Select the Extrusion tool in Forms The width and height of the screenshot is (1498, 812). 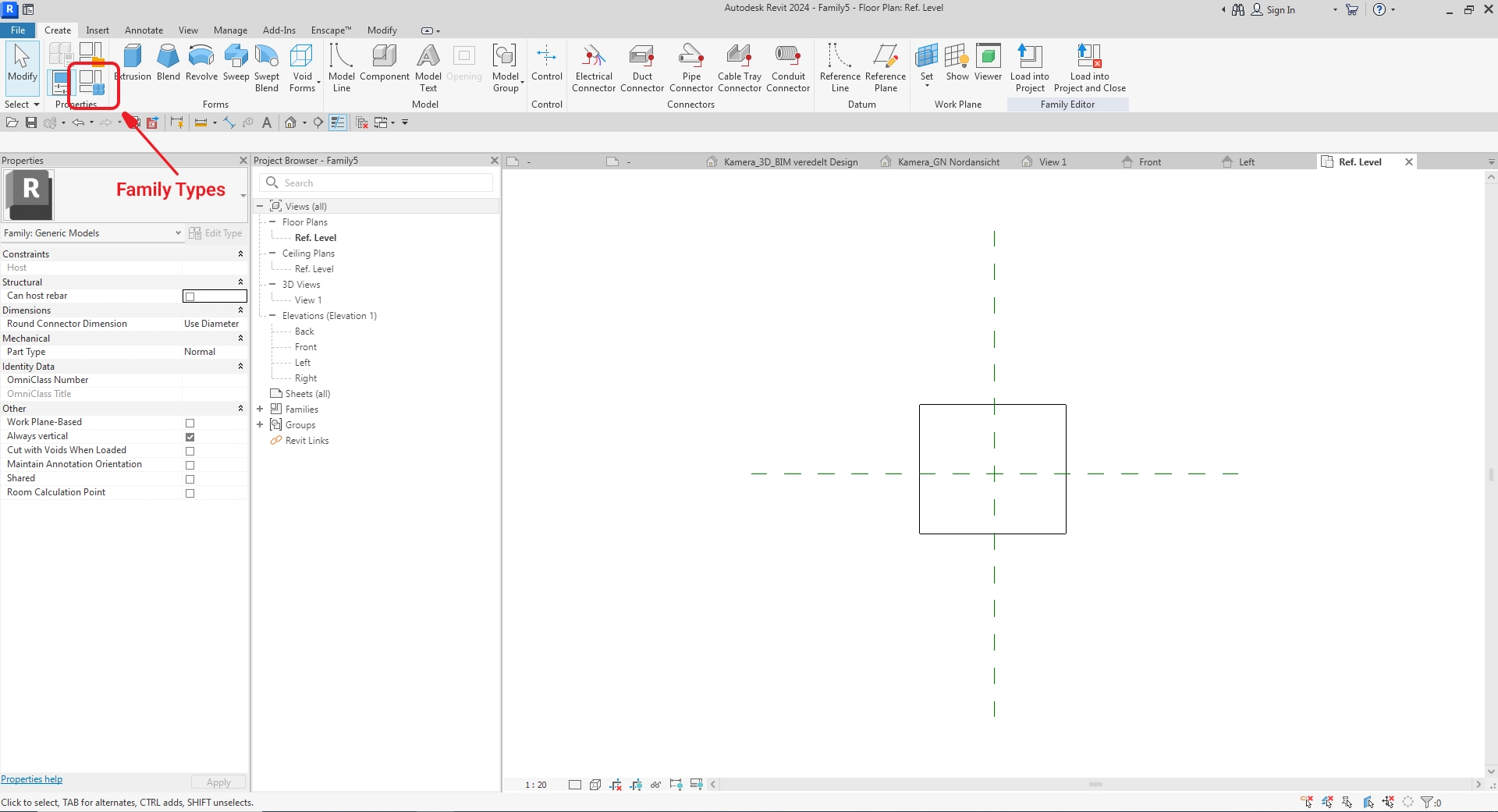coord(133,62)
